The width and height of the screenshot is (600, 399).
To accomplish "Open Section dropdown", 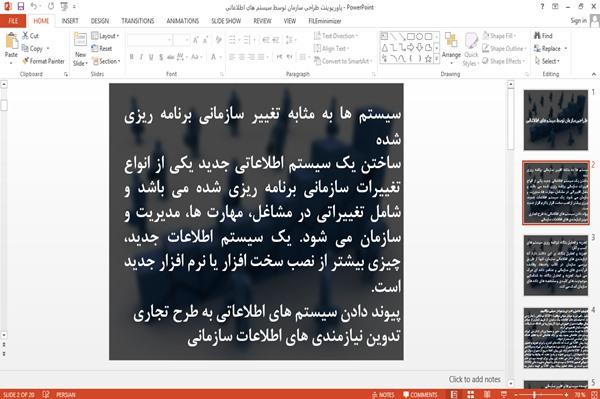I will [106, 61].
